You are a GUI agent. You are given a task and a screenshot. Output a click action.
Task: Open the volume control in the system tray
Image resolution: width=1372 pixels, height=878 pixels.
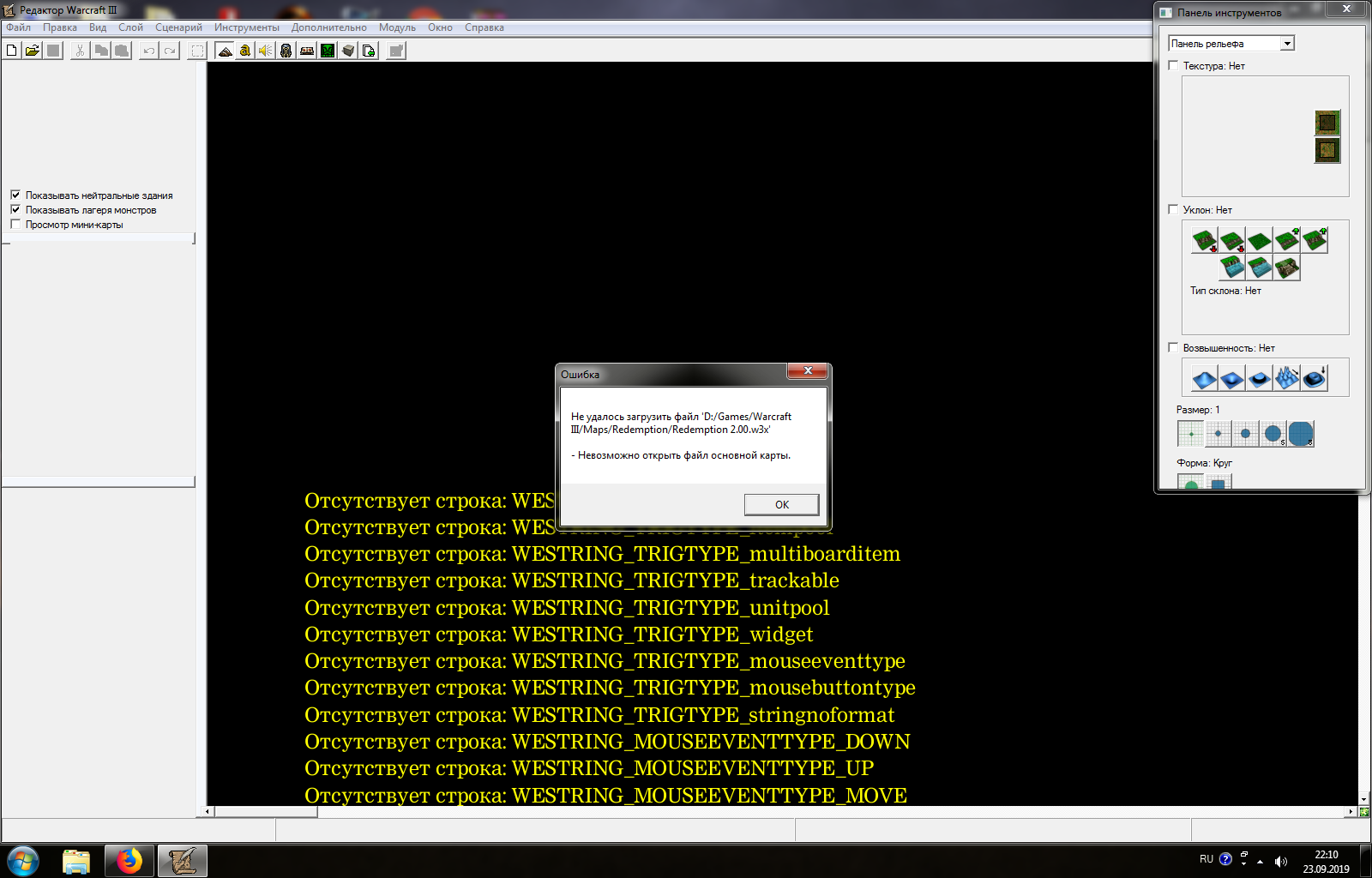point(1281,861)
